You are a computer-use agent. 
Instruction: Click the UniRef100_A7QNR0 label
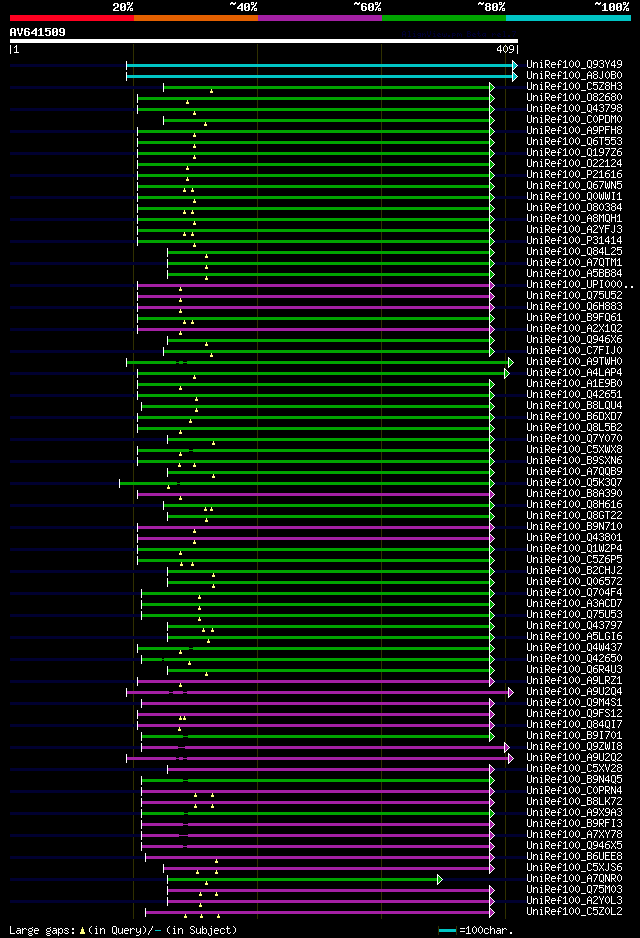[x=574, y=878]
